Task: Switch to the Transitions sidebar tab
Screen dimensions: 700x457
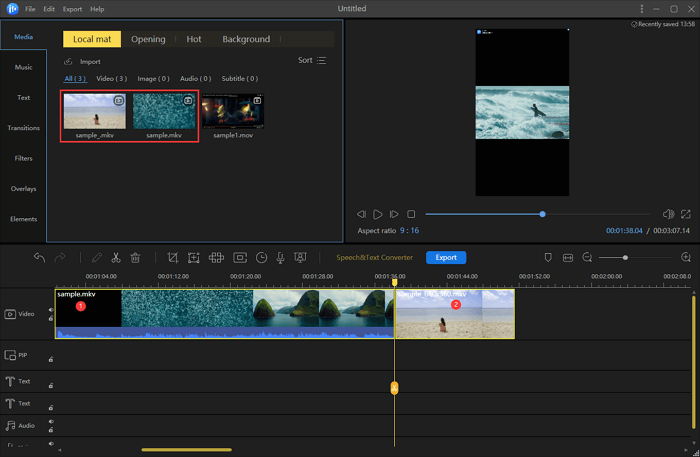Action: coord(23,128)
